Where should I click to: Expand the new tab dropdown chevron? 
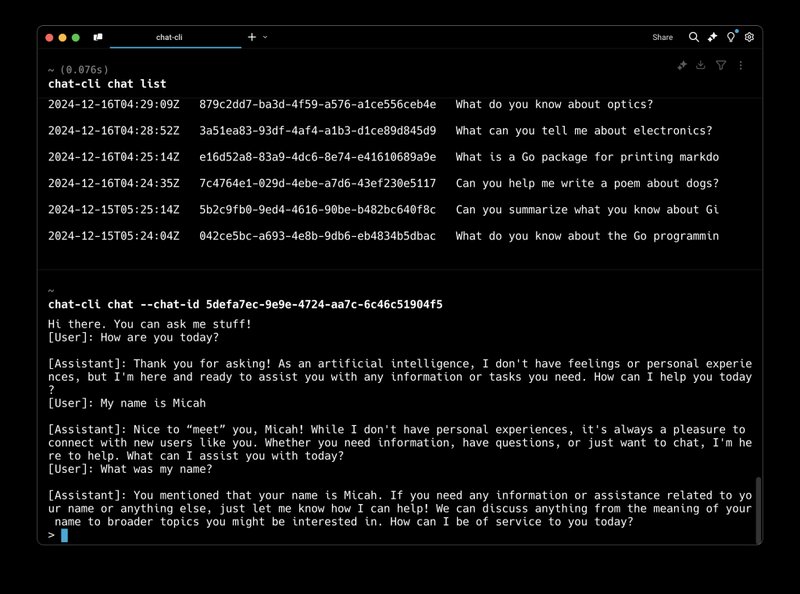[x=265, y=37]
